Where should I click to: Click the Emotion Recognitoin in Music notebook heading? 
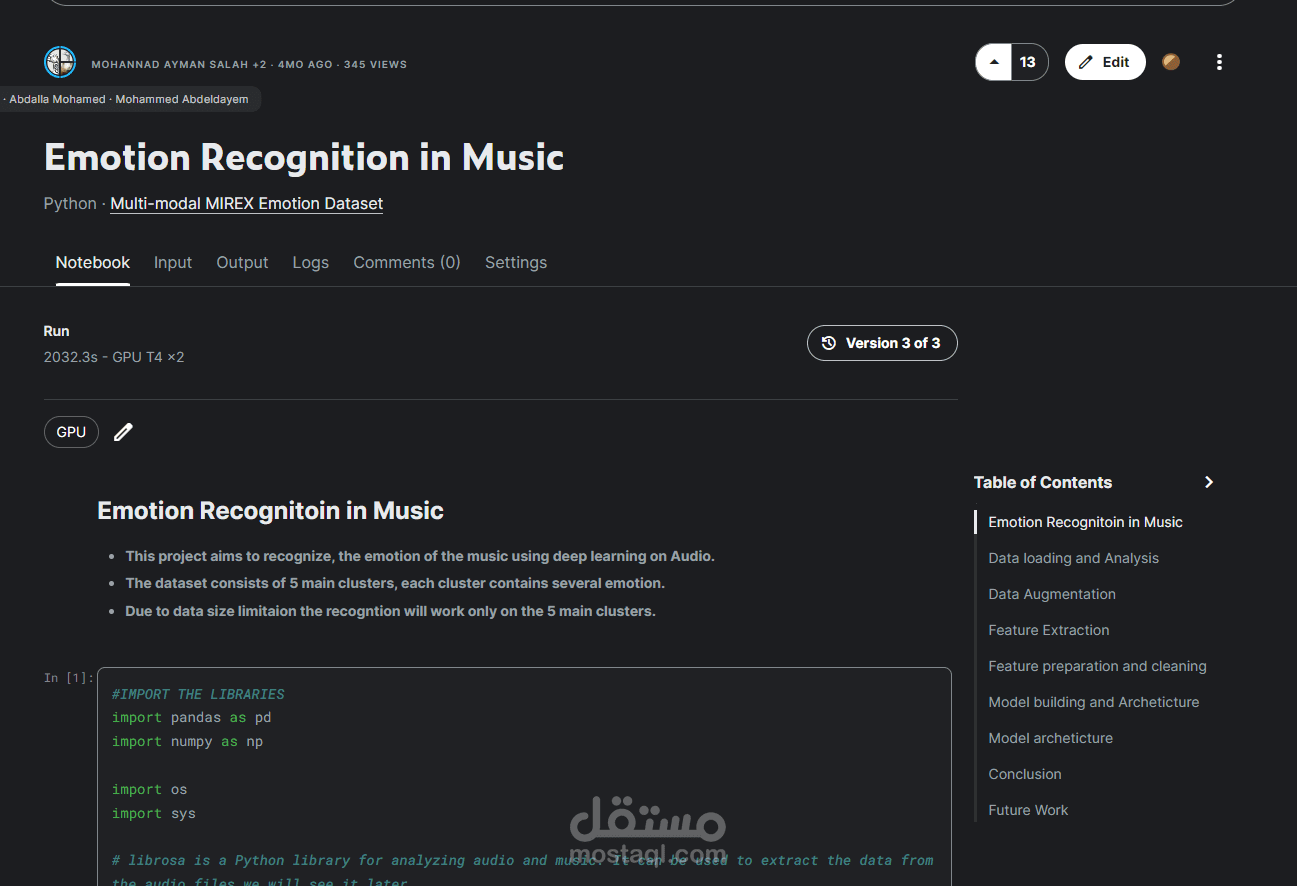coord(270,511)
